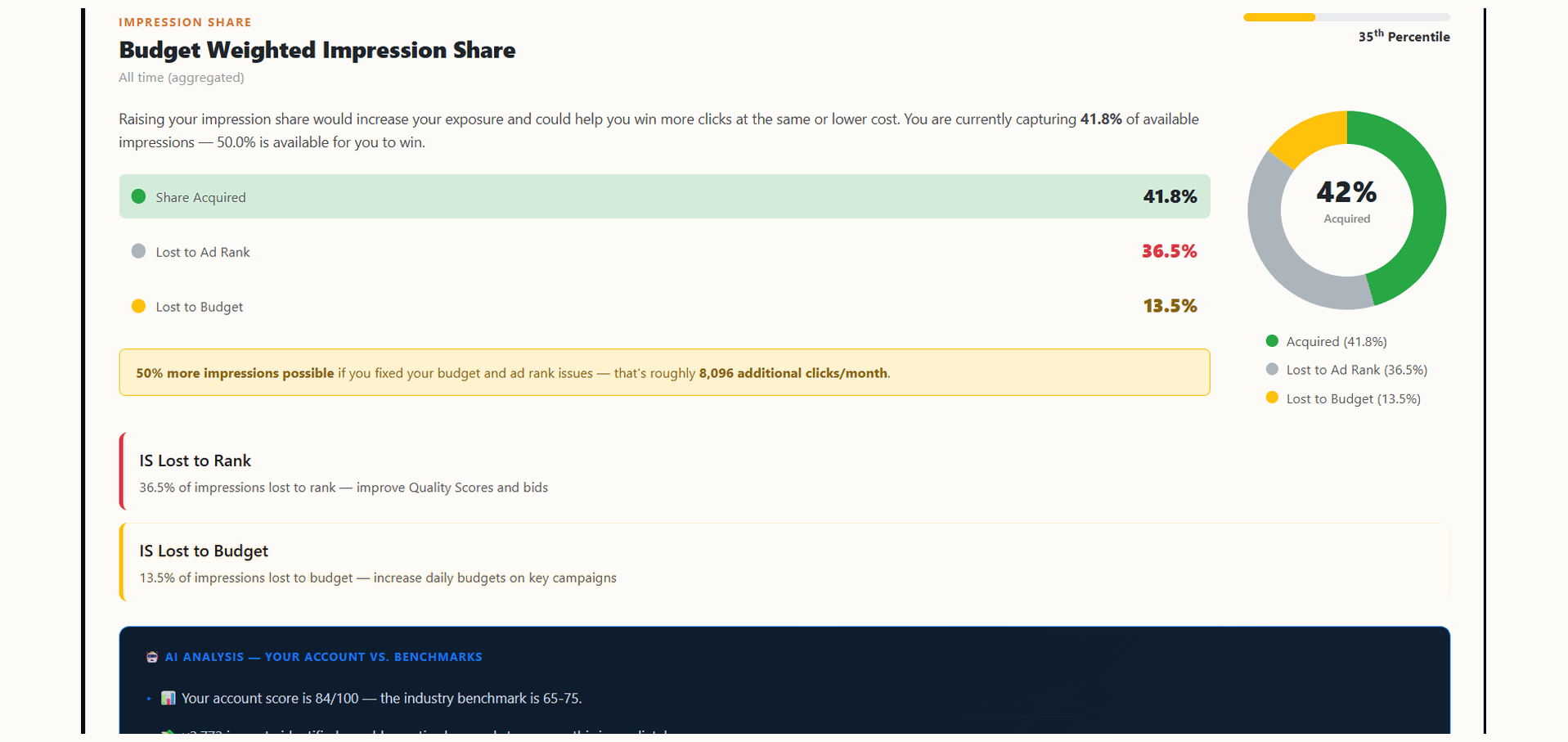Click the green legend dot for Acquired (41.8%)
This screenshot has width=1568, height=742.
1272,341
